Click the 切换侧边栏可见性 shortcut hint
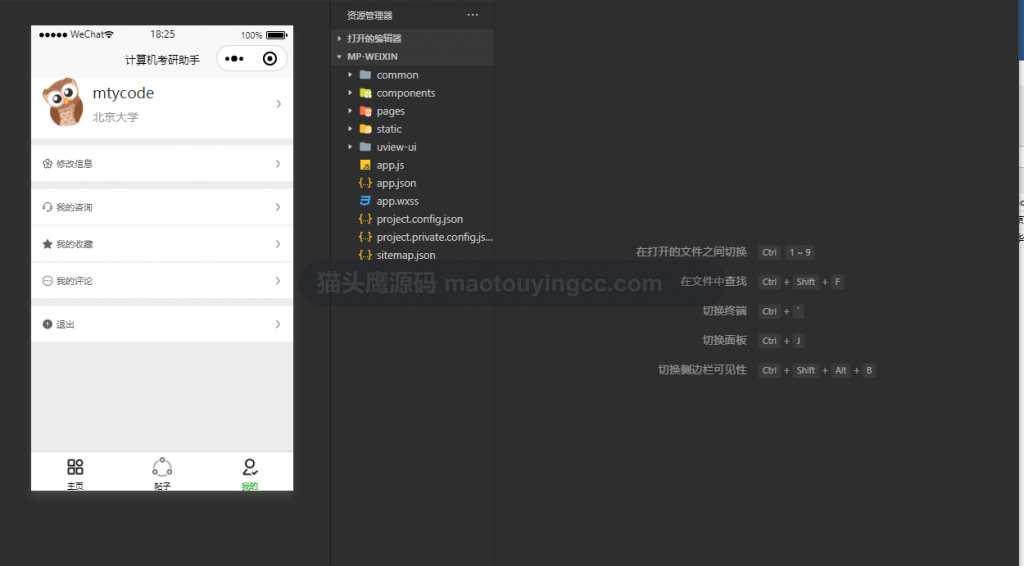Image resolution: width=1024 pixels, height=566 pixels. click(x=702, y=369)
